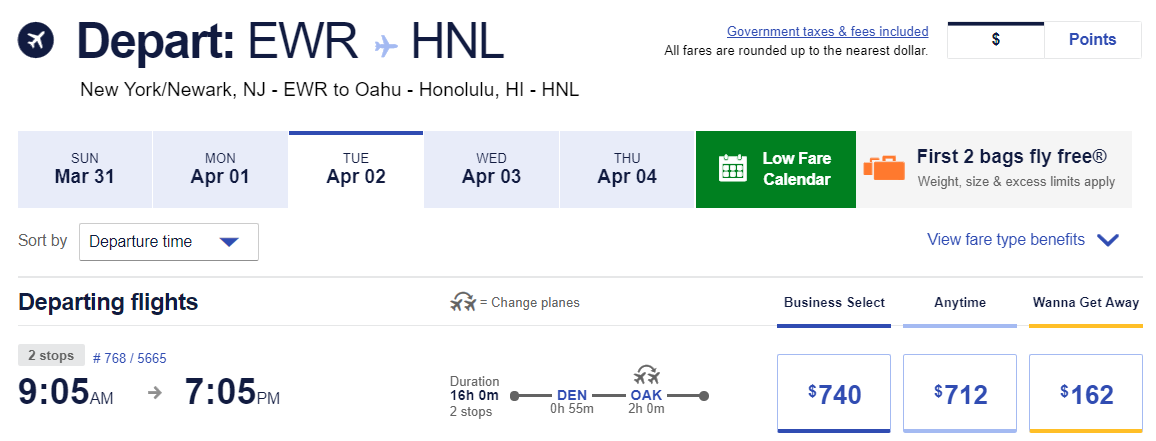
Task: Open Government taxes & fees included link
Action: [x=827, y=32]
